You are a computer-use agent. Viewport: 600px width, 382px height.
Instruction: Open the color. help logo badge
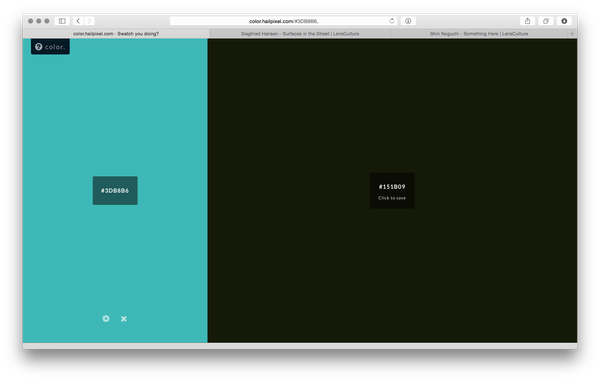coord(50,47)
